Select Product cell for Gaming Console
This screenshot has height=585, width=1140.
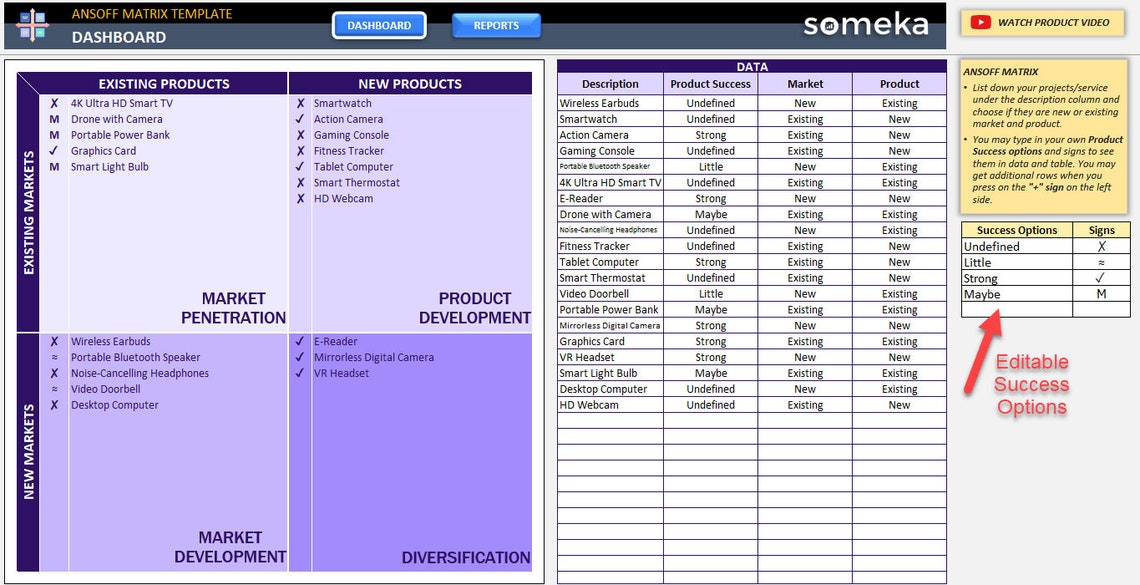point(899,151)
